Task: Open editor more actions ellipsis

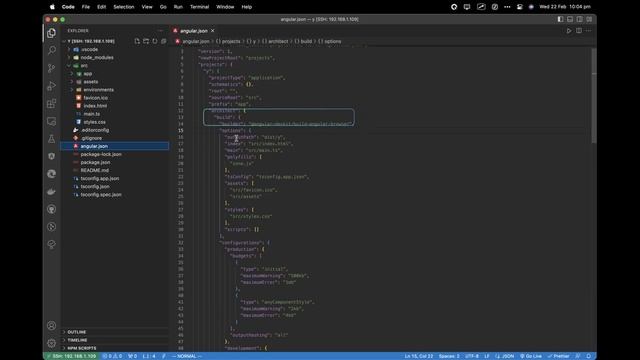Action: tap(588, 31)
